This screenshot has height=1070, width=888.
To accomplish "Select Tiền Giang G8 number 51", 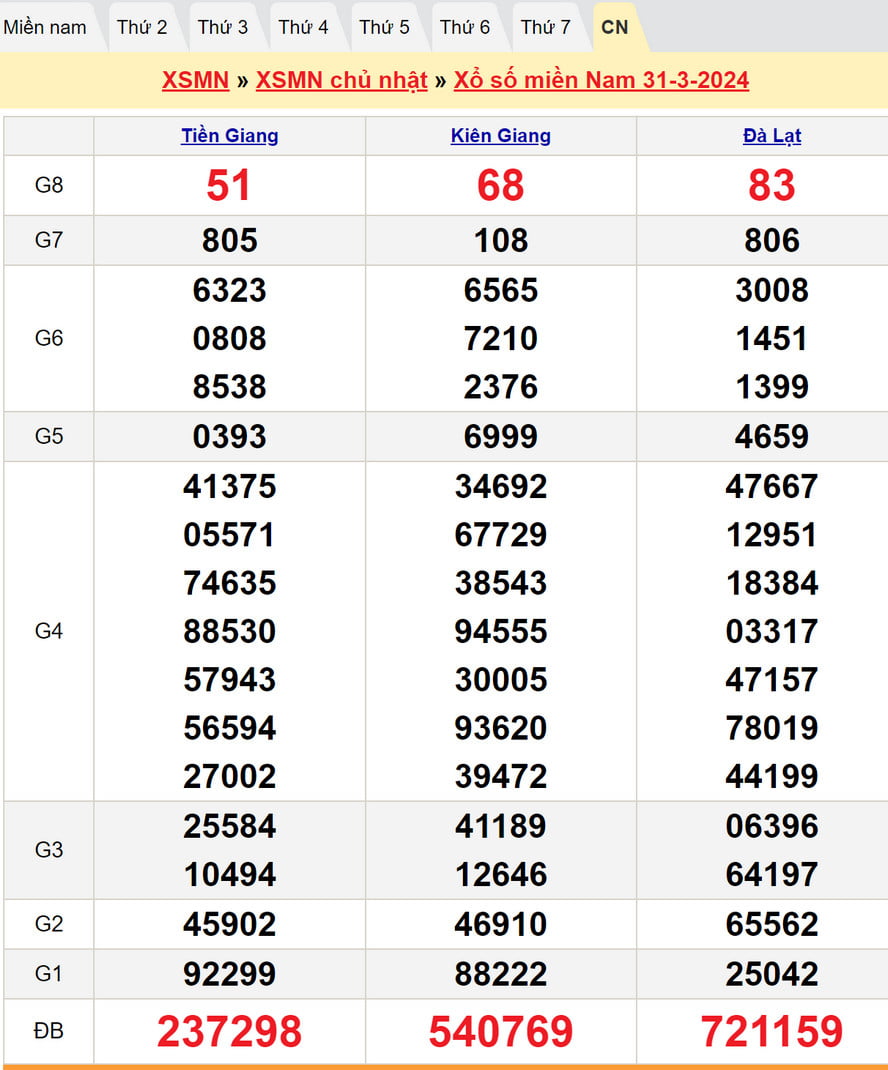I will coord(229,185).
